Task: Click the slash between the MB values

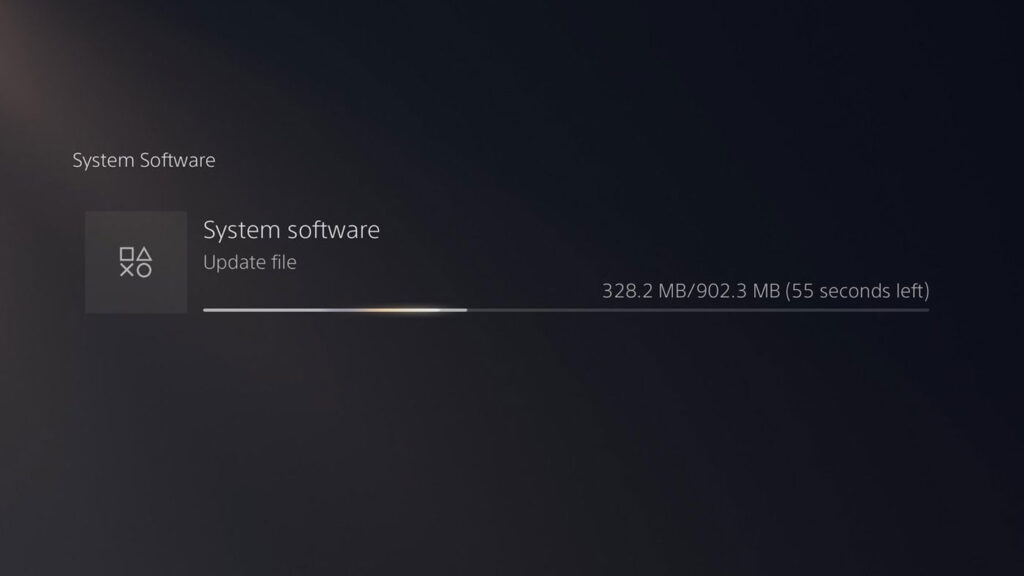Action: (x=691, y=291)
